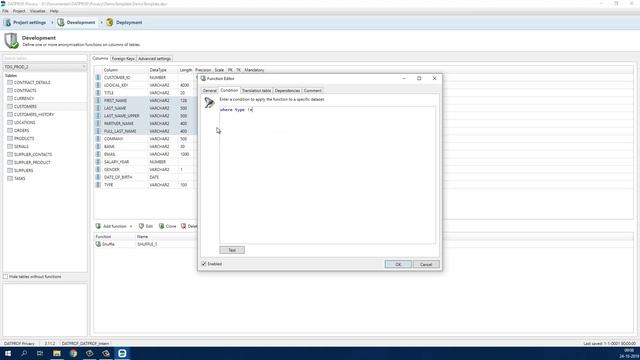Click the LAST_NAME column row icon
Image resolution: width=640 pixels, height=360 pixels.
point(98,108)
